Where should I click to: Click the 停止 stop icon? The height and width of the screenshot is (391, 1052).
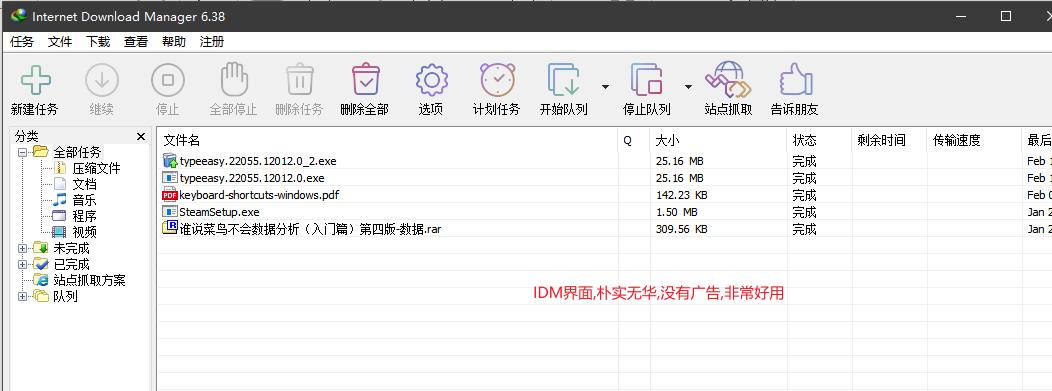click(168, 80)
